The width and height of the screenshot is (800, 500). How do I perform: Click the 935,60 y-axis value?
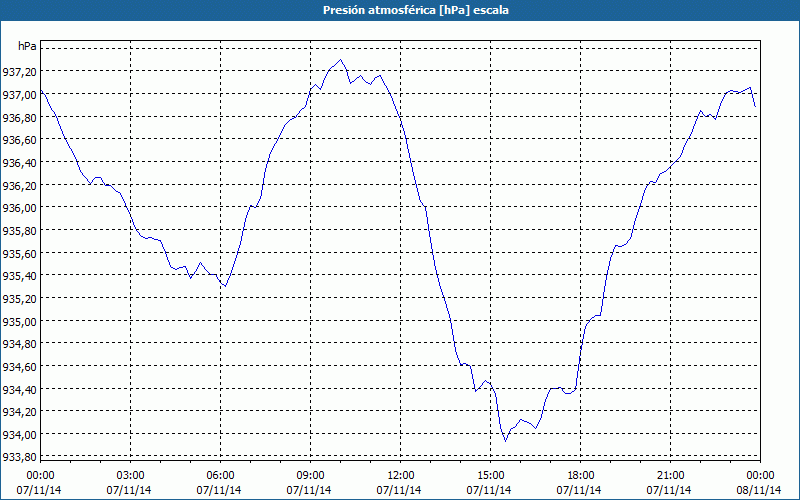point(19,254)
